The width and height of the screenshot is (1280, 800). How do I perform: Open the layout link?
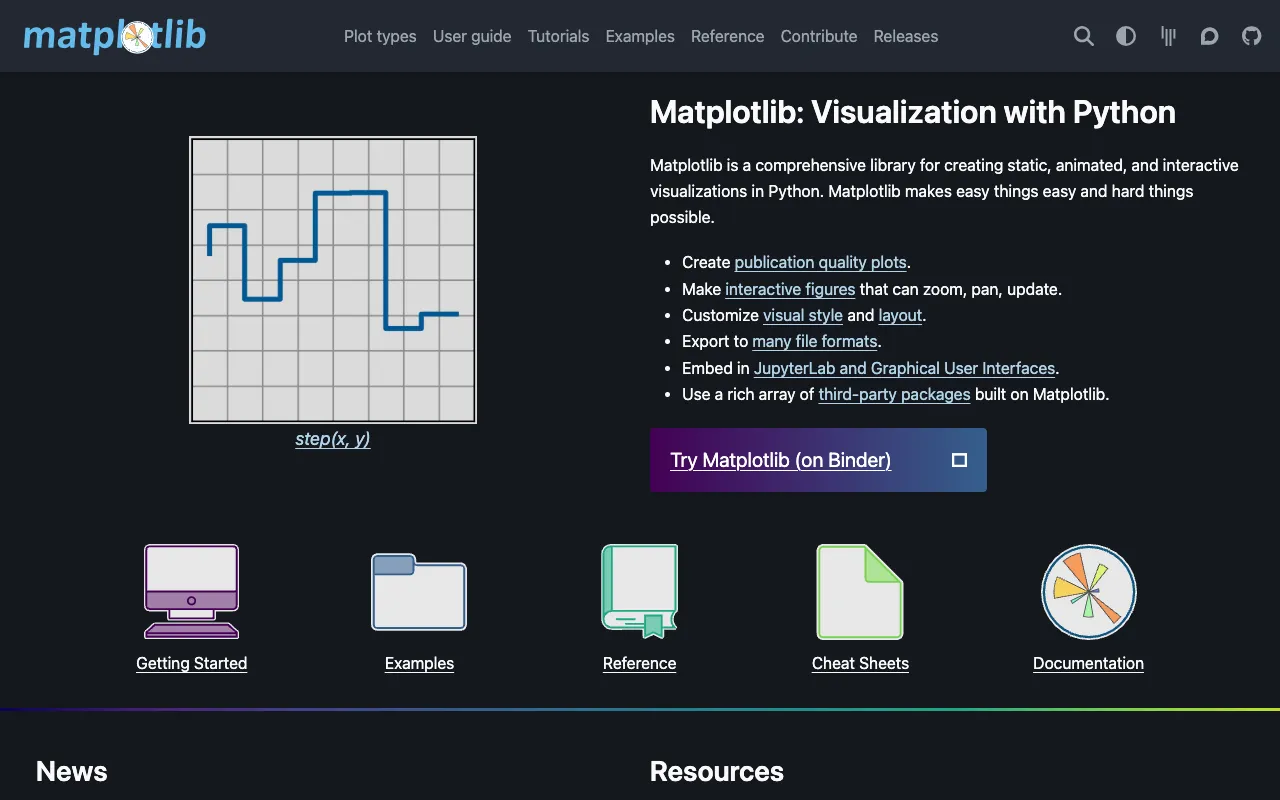[900, 315]
